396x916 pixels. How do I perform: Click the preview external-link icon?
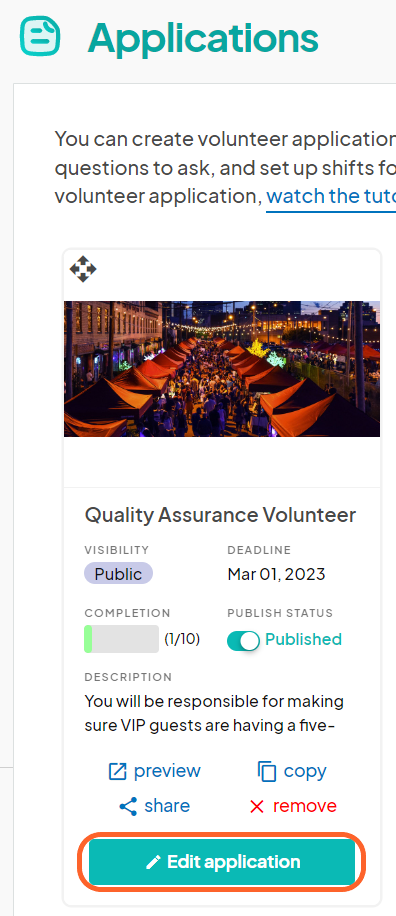click(x=117, y=772)
